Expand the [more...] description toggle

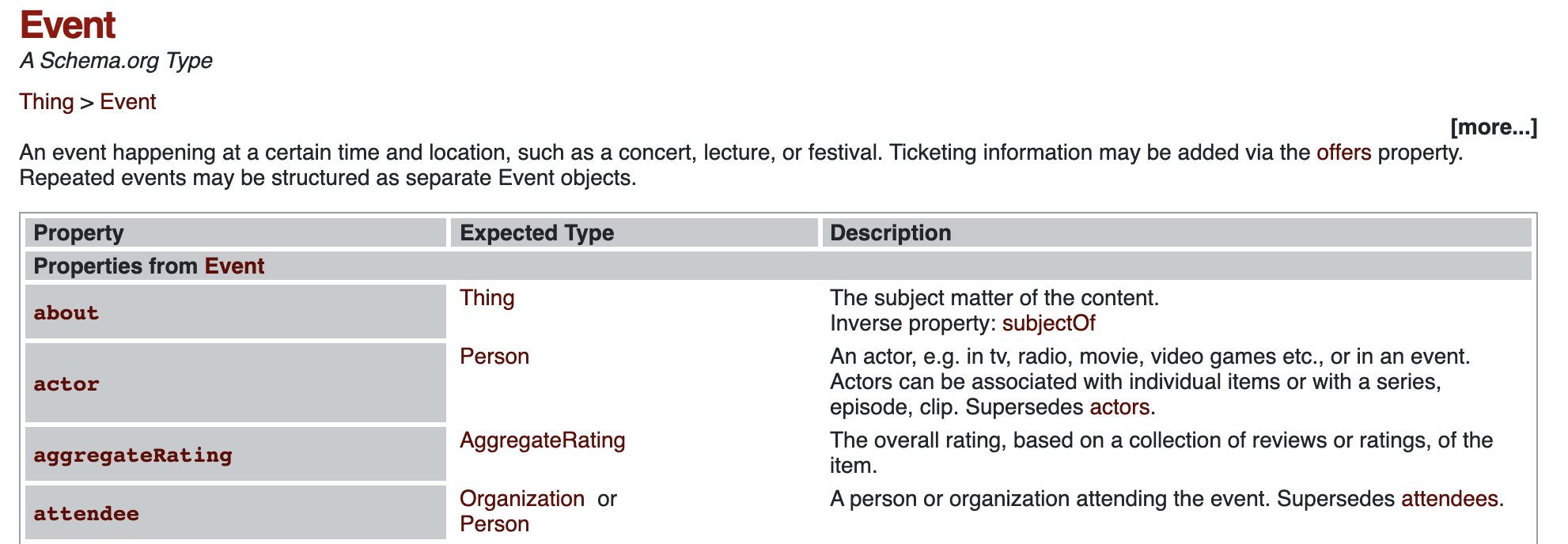[x=1493, y=127]
